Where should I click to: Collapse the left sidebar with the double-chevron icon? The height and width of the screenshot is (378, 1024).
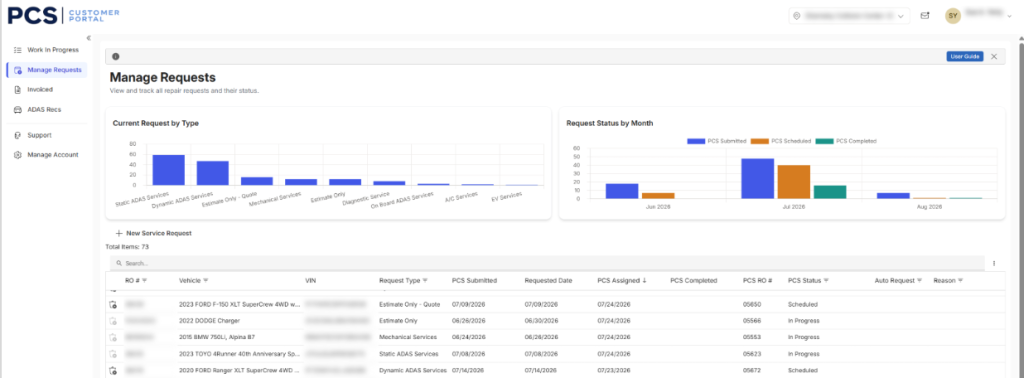(89, 38)
